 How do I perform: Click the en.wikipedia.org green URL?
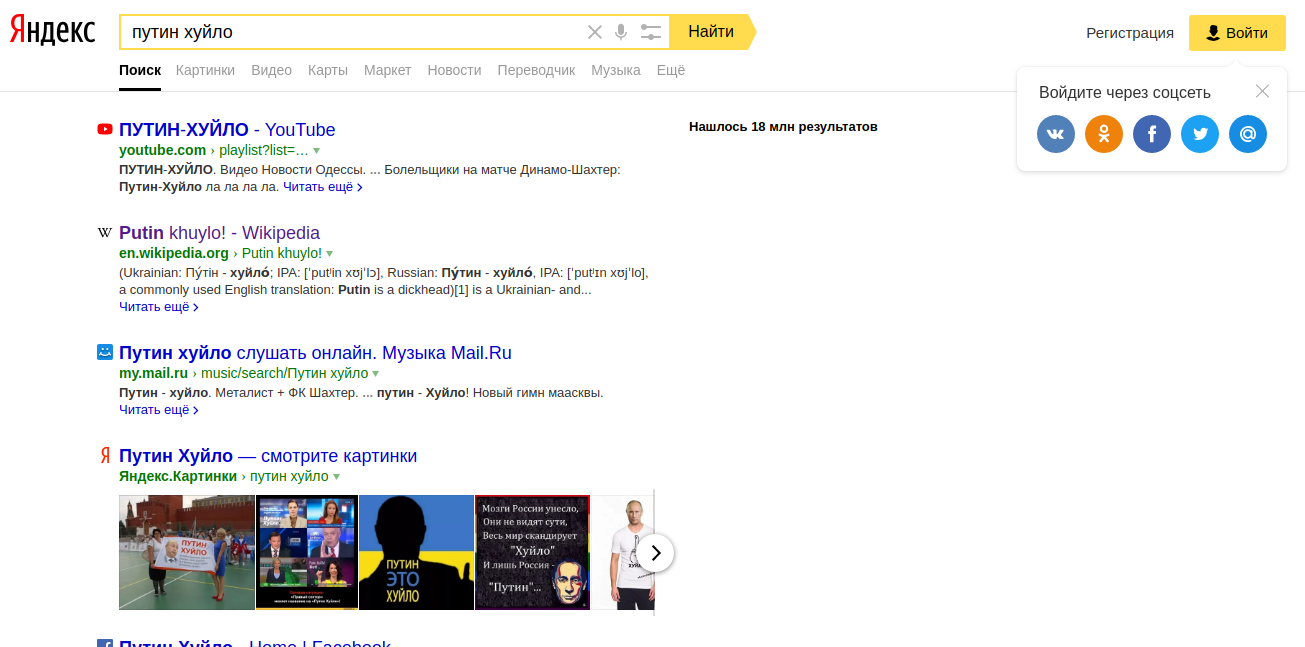[x=174, y=253]
